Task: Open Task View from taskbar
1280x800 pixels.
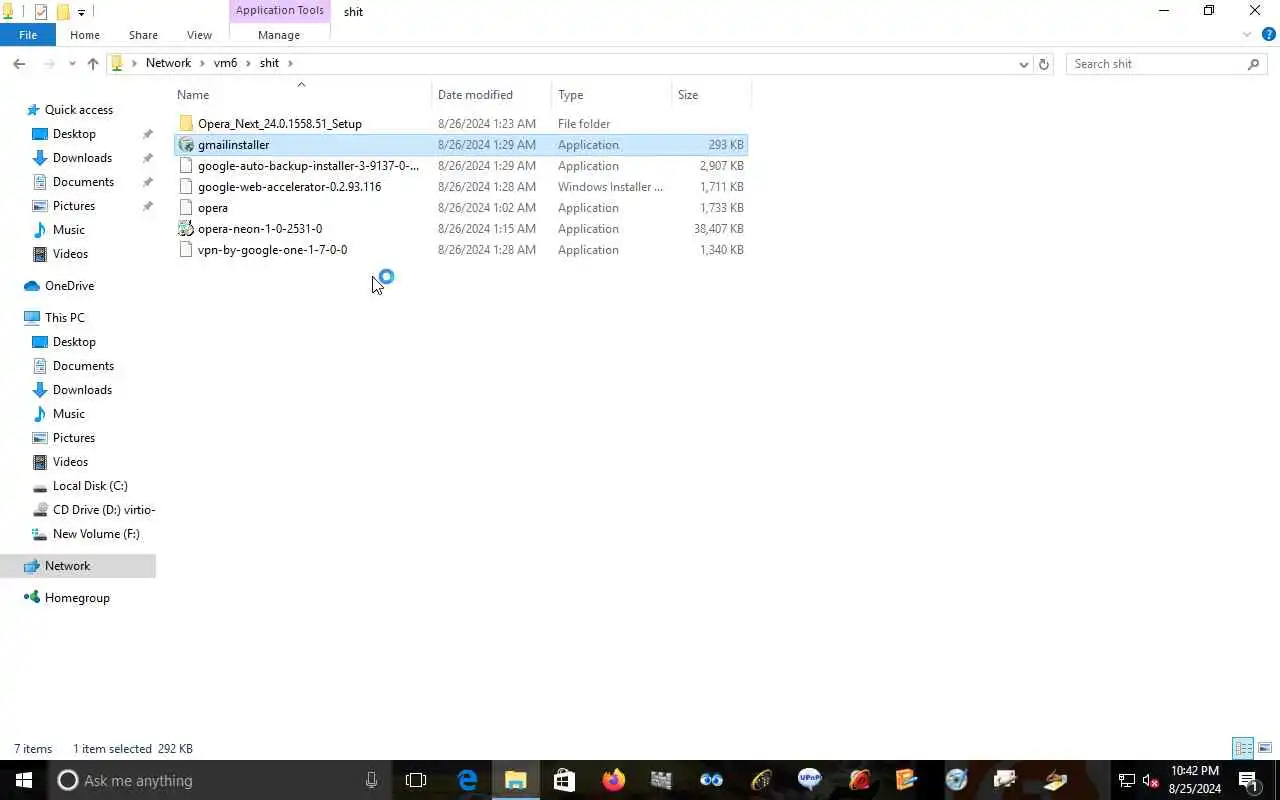Action: pos(416,780)
